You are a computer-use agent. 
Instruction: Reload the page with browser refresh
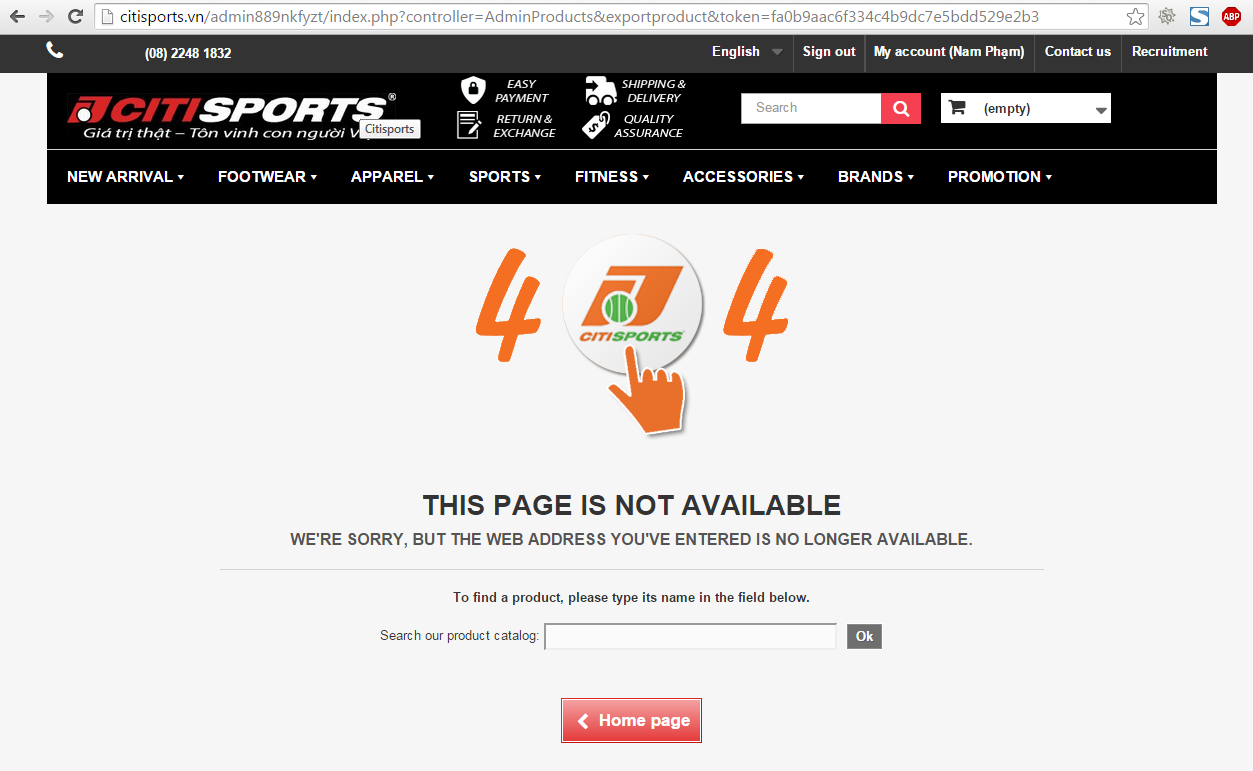point(75,17)
